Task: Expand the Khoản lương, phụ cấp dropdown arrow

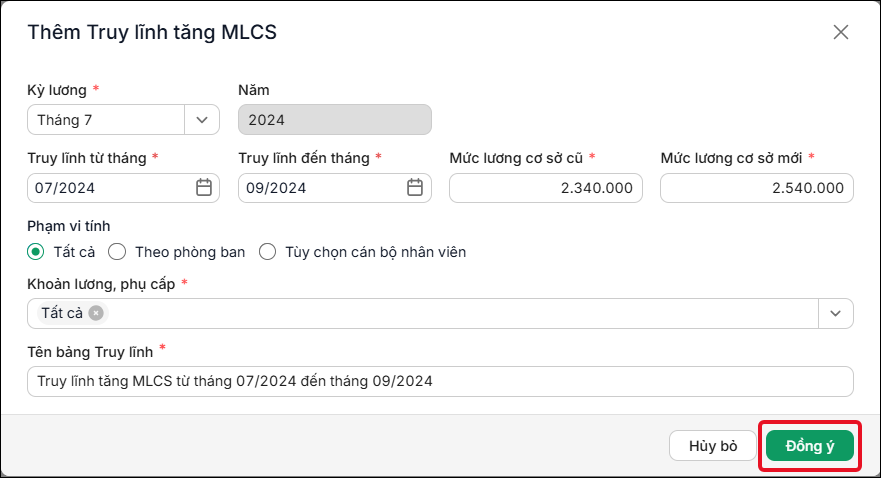Action: (835, 313)
